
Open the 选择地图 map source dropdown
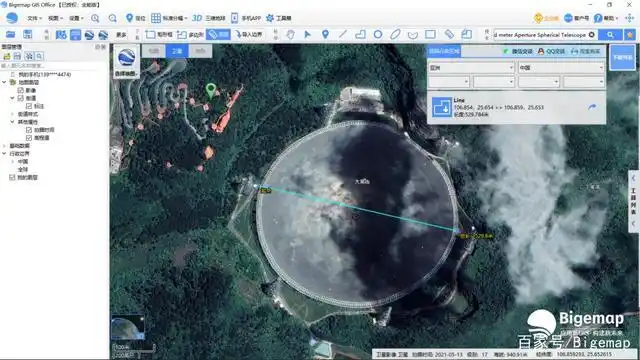click(x=127, y=62)
